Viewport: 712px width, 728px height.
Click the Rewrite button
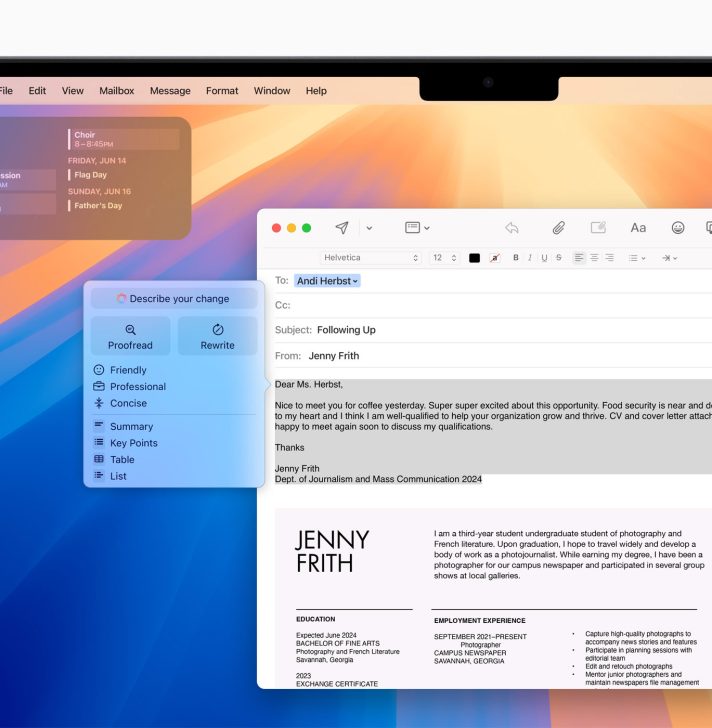218,336
